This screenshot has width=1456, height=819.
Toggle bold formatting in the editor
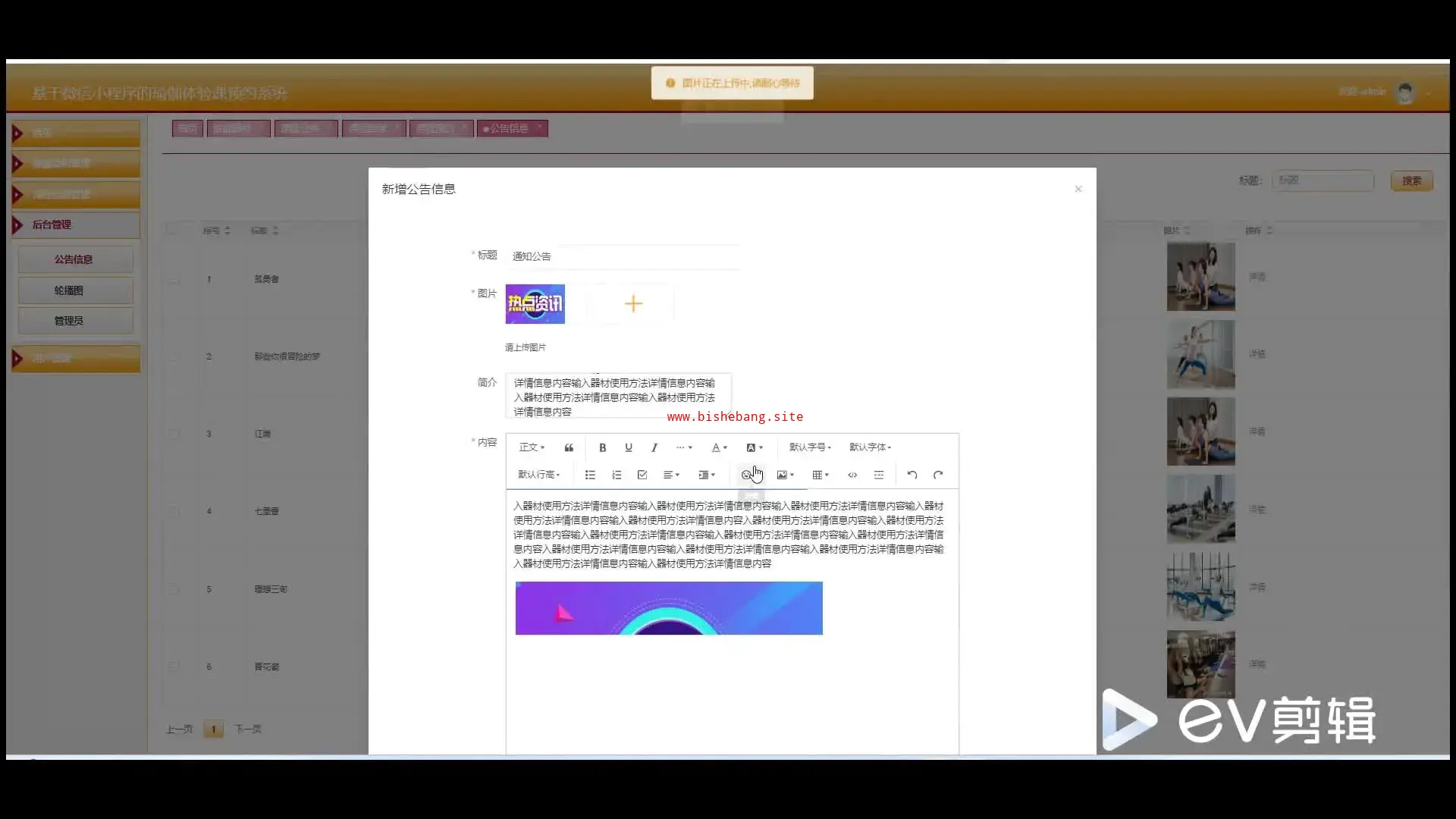(x=602, y=447)
